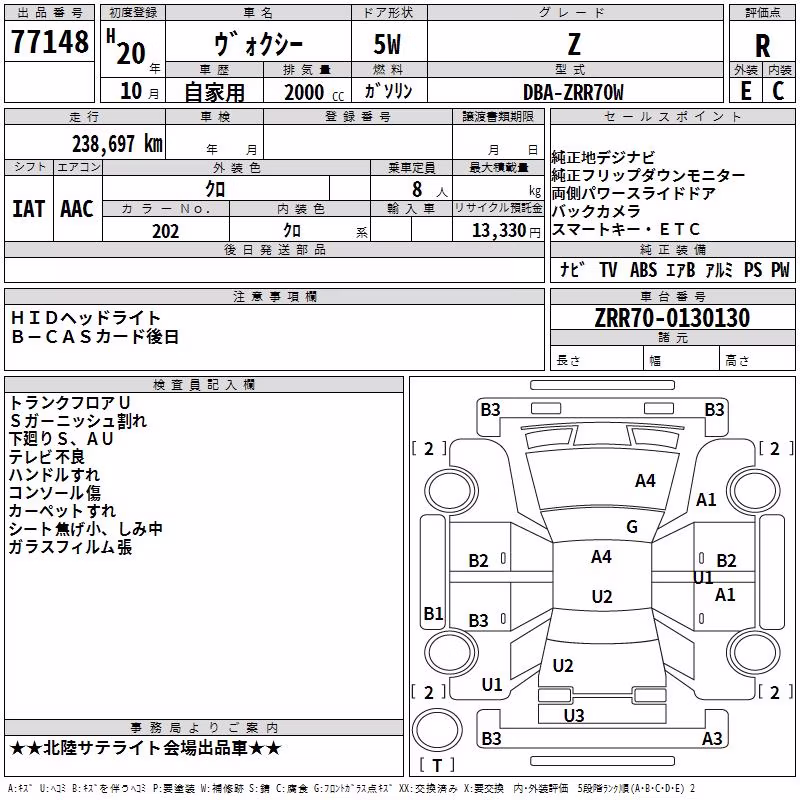Screen dimensions: 800x800
Task: Click the PS equipment label
Action: click(753, 270)
